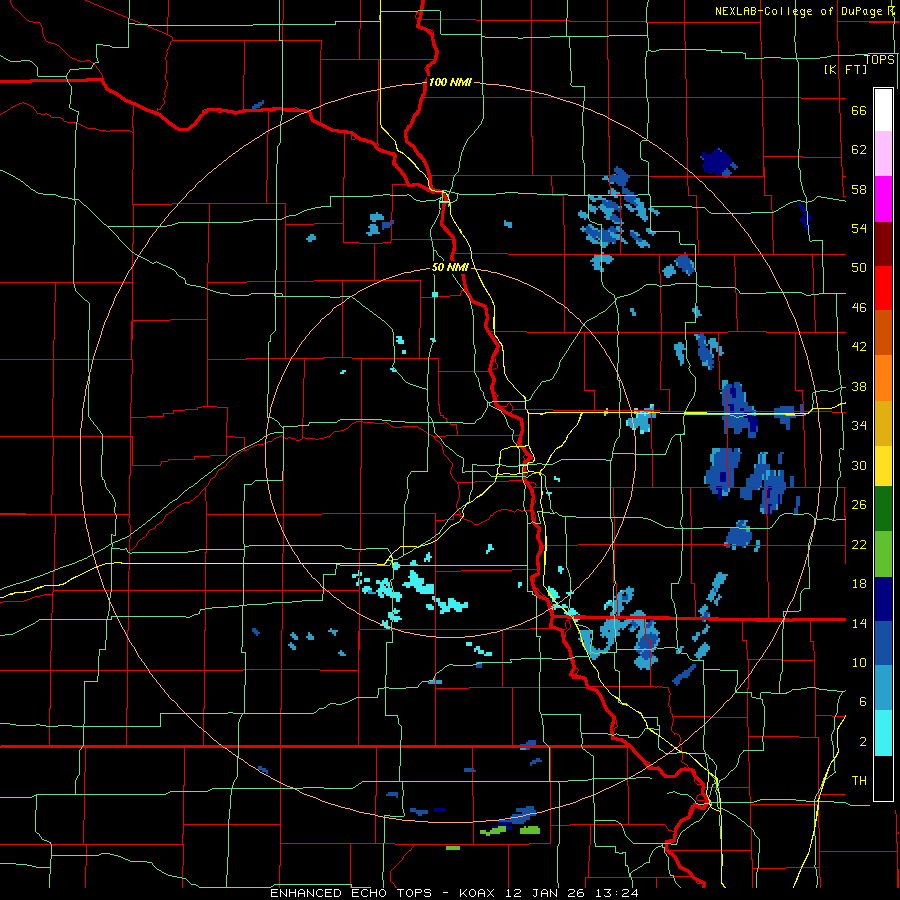Click the "100 NMI" range ring label
Image resolution: width=900 pixels, height=900 pixels.
(450, 82)
